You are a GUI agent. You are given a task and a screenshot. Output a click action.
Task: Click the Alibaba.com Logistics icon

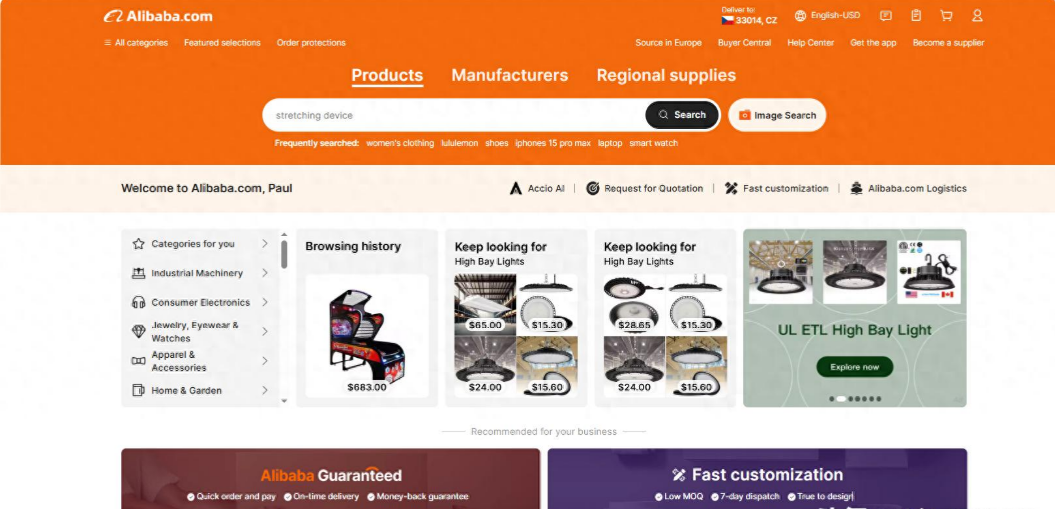click(857, 188)
